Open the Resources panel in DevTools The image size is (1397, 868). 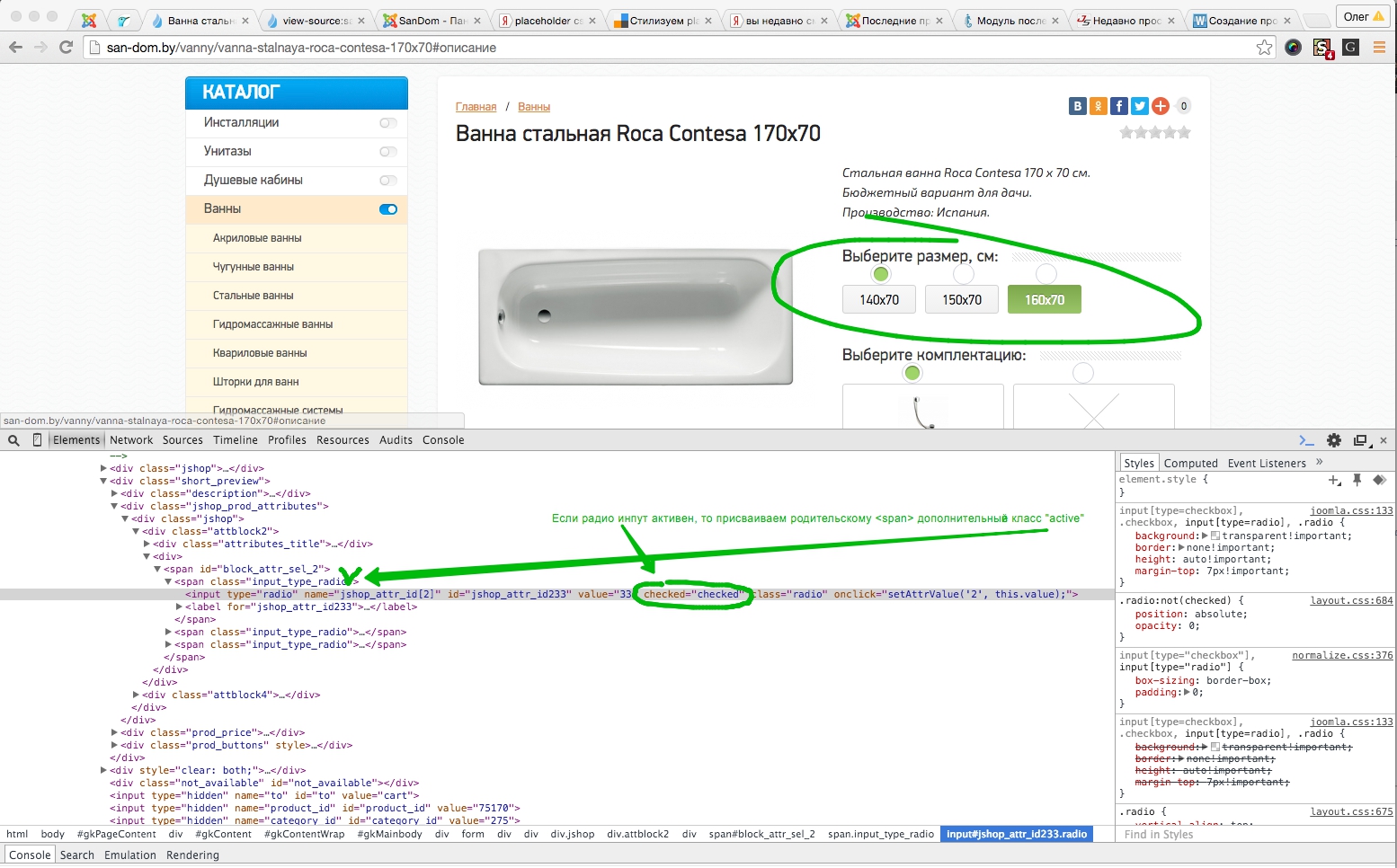[343, 440]
